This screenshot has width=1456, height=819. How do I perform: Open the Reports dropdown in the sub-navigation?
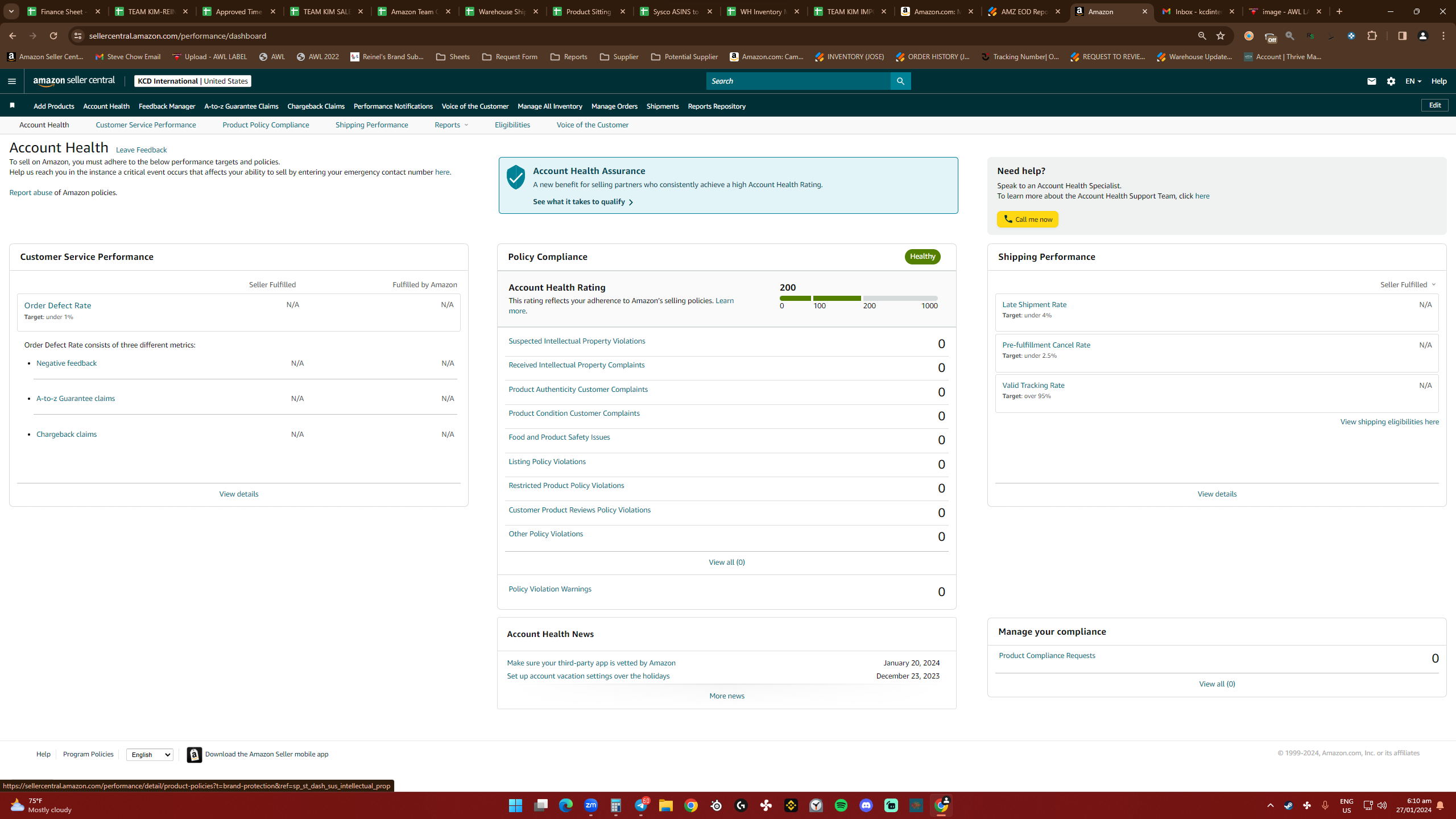tap(452, 125)
